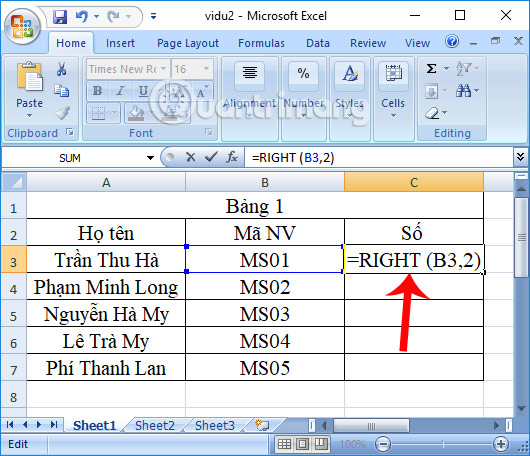This screenshot has height=456, width=530.
Task: Open the Font dialog launcher
Action: 209,132
